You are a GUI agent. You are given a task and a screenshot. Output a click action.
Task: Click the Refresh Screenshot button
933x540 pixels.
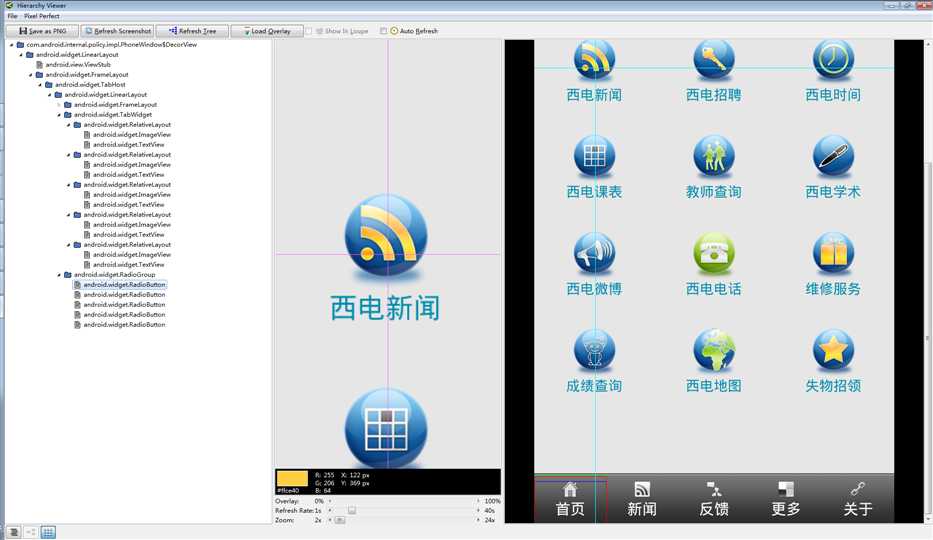point(118,31)
